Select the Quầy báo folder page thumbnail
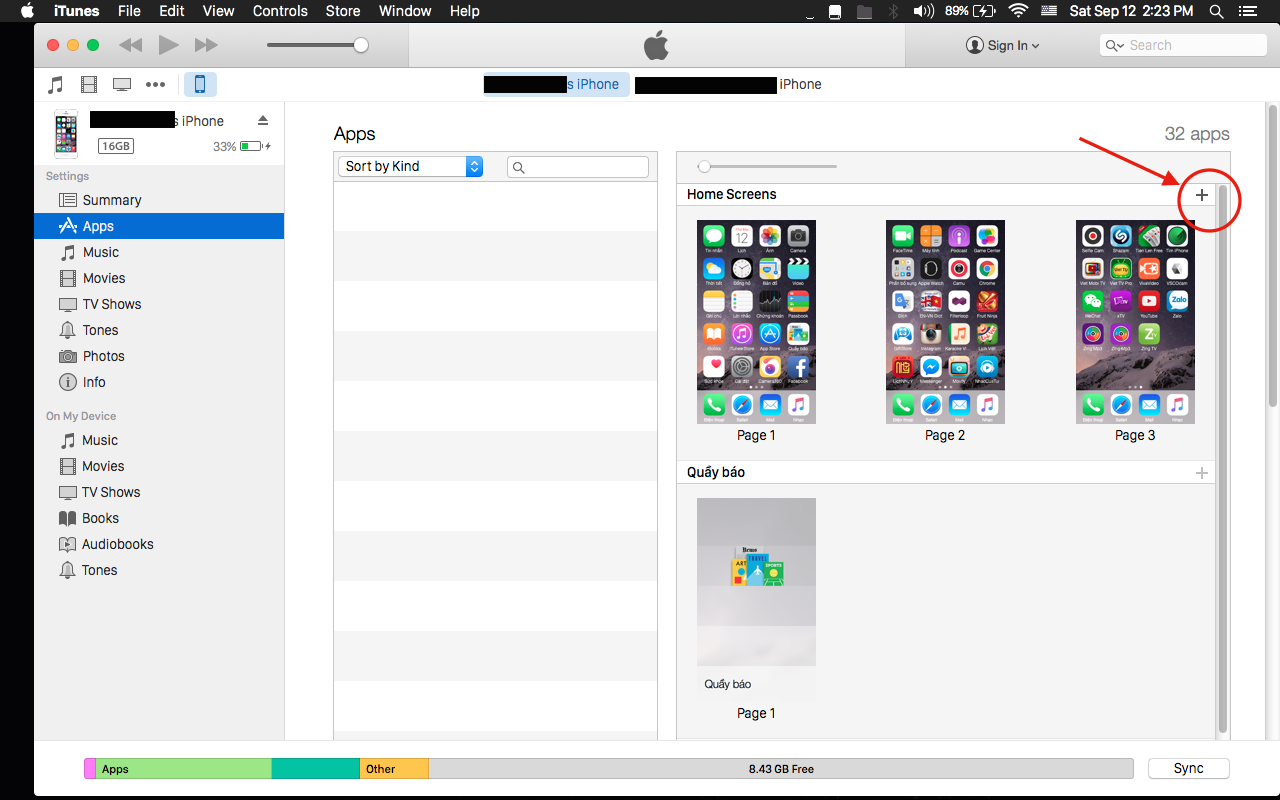Image resolution: width=1280 pixels, height=800 pixels. [756, 599]
